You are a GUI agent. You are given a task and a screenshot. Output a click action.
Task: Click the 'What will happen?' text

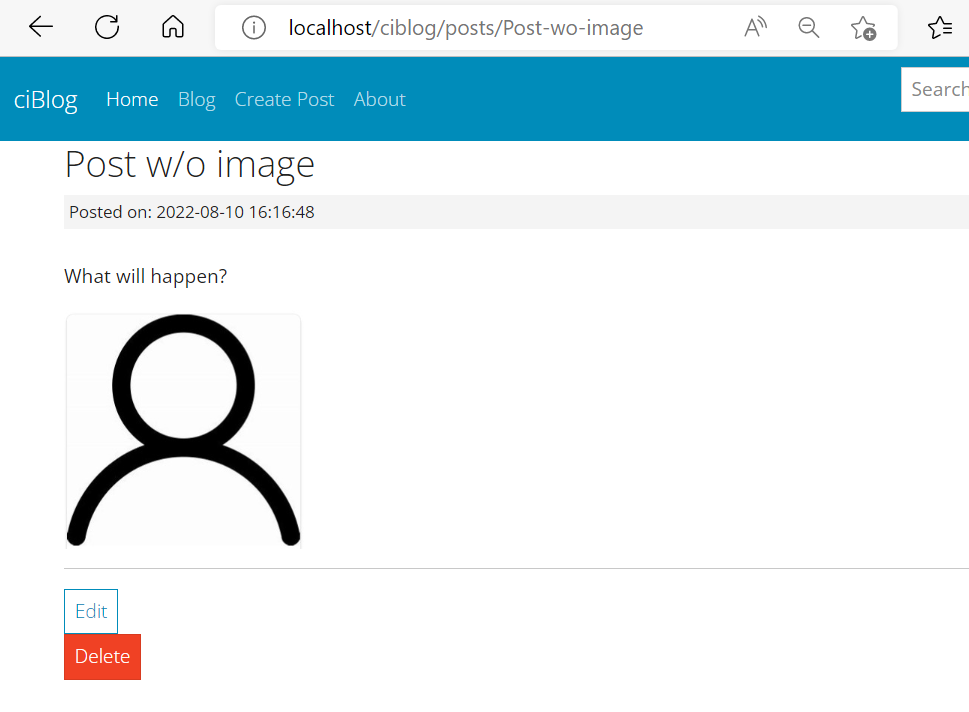tap(146, 276)
